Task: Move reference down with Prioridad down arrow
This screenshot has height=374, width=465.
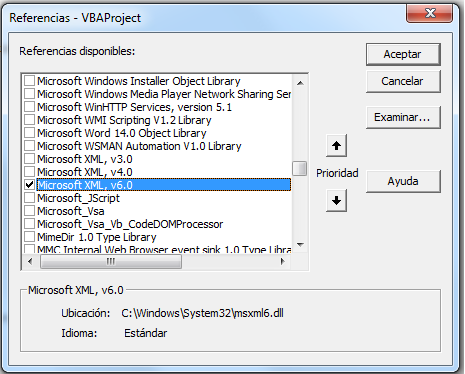Action: click(x=336, y=200)
